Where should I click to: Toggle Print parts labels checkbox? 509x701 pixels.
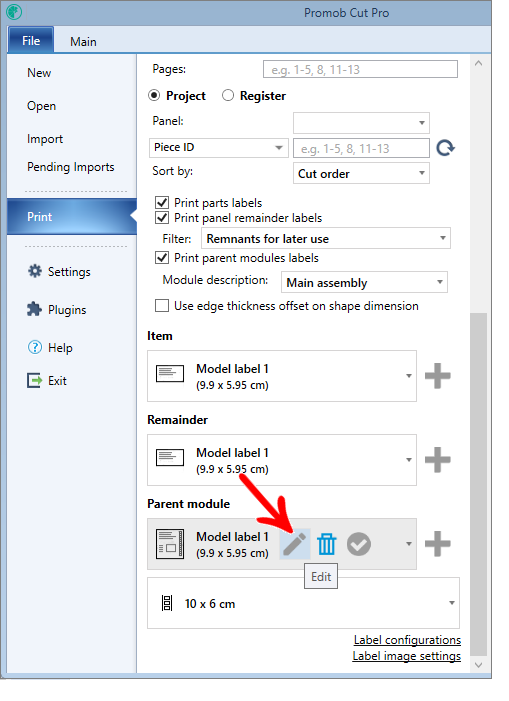(x=162, y=203)
